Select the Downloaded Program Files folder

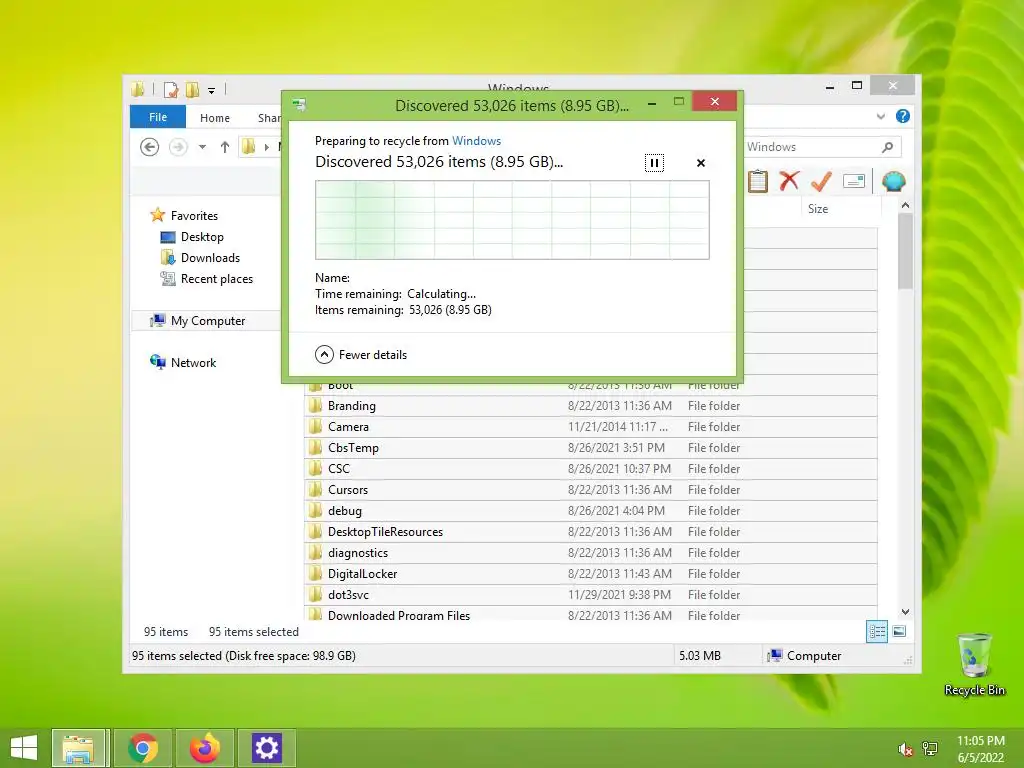tap(590, 614)
